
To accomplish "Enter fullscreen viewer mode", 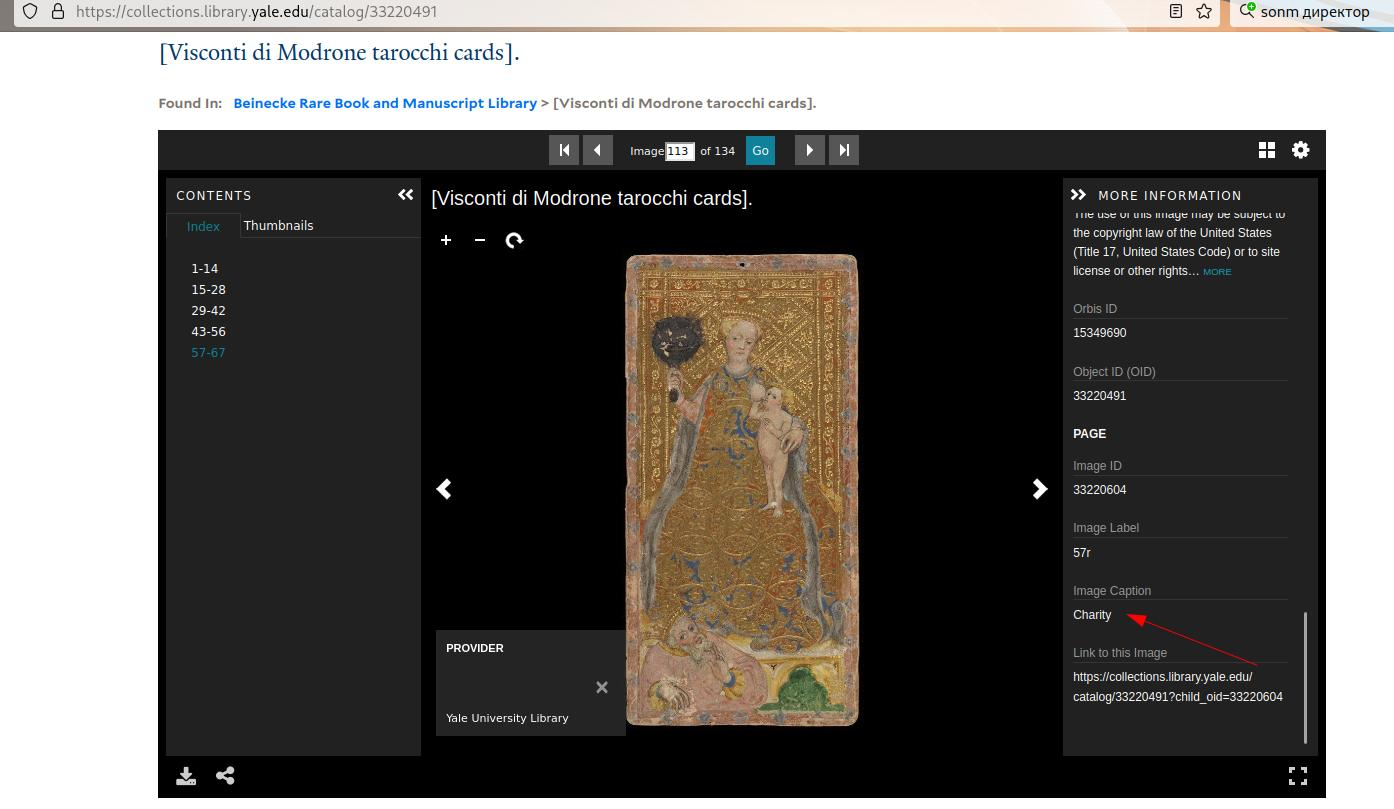I will click(x=1298, y=776).
